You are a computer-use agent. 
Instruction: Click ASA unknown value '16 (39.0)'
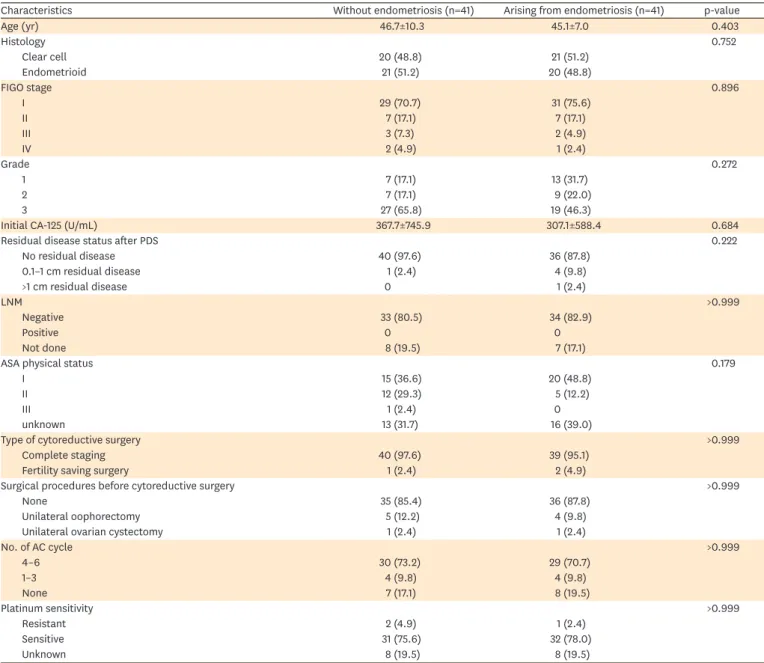571,425
